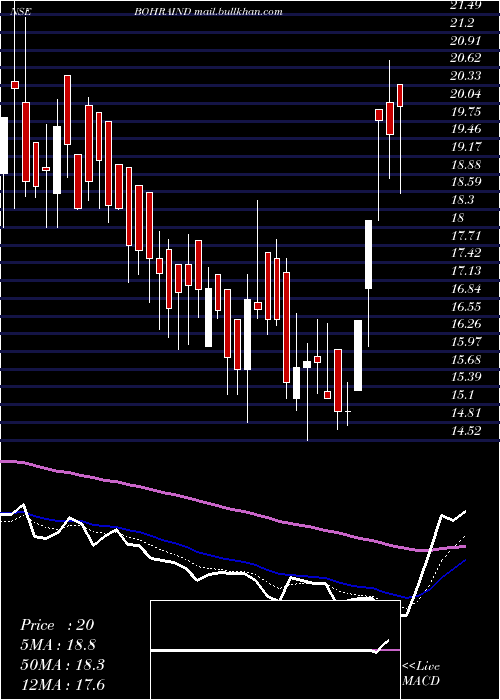Click the 18.59 price axis label
The height and width of the screenshot is (700, 500).
pos(465,182)
